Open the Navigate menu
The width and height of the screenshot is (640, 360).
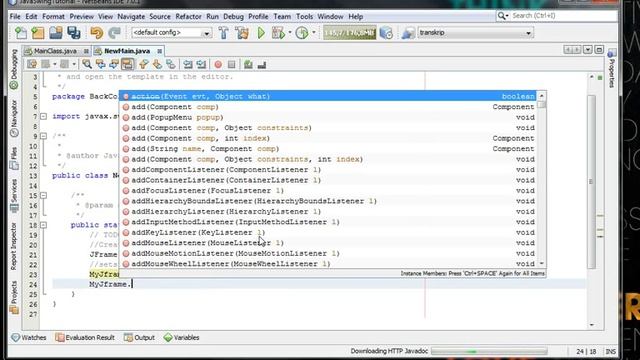131,16
